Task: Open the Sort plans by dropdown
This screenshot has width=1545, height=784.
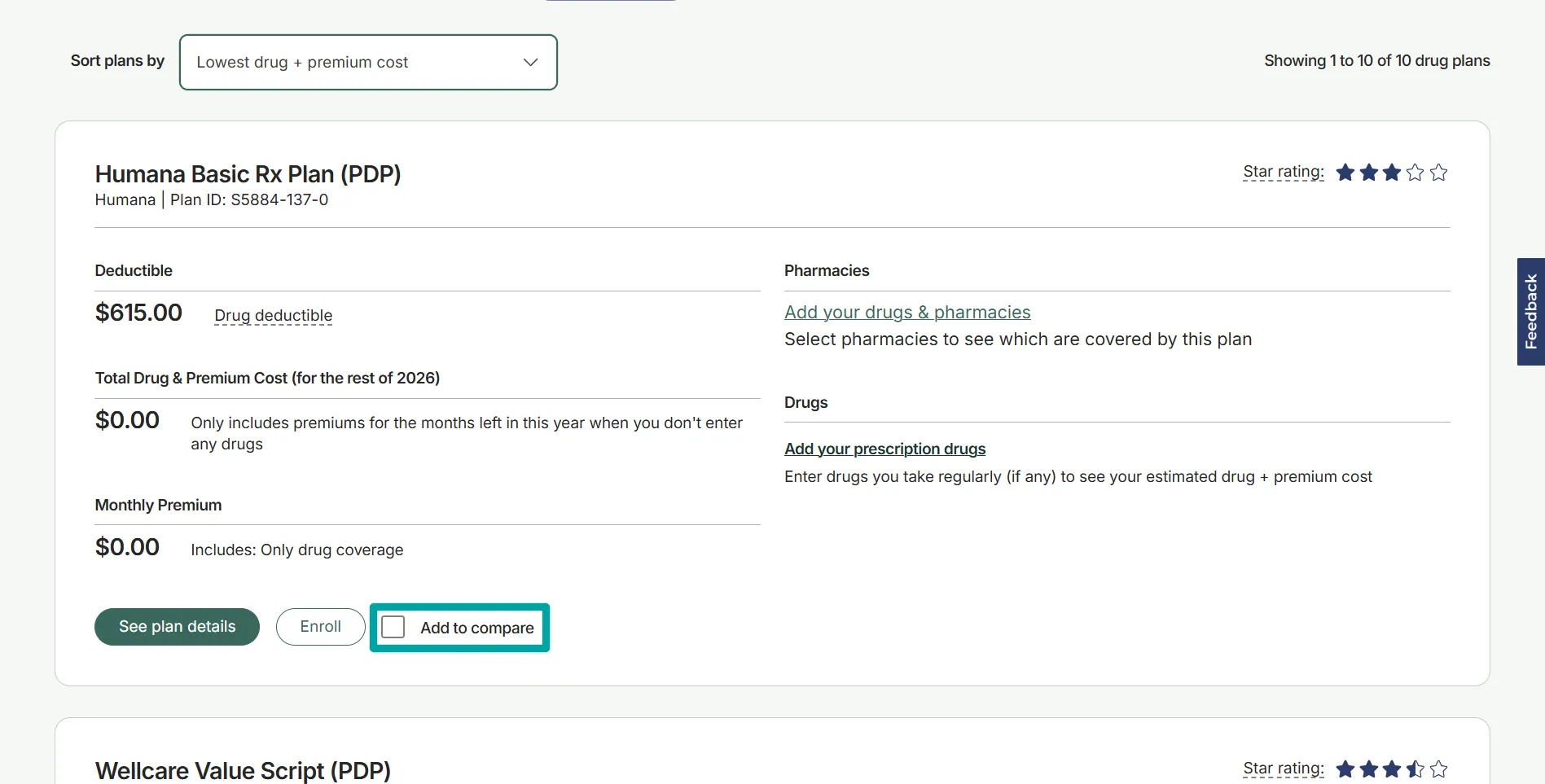Action: coord(368,62)
